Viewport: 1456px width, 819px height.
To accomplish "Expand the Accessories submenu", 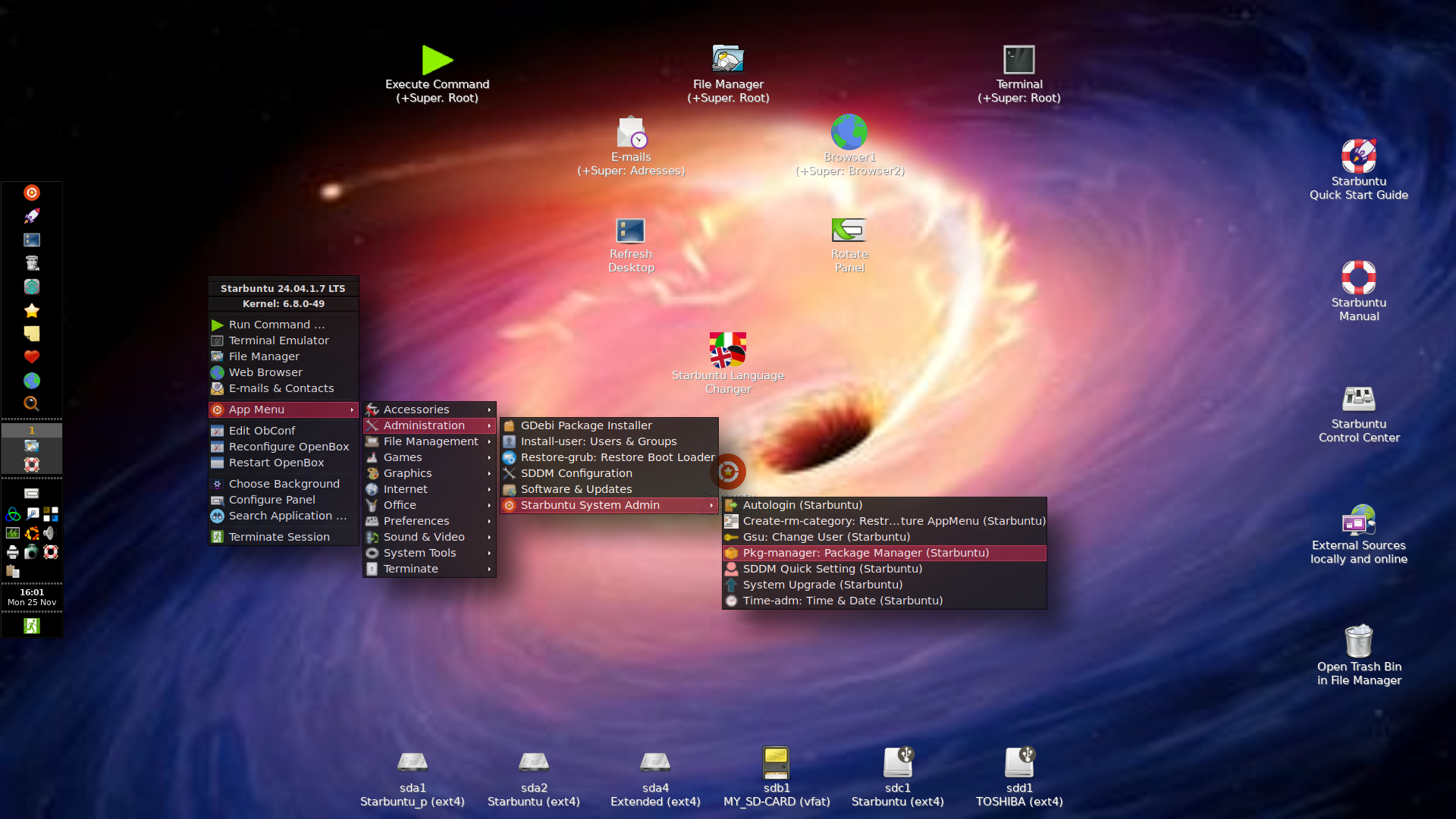I will pos(430,409).
